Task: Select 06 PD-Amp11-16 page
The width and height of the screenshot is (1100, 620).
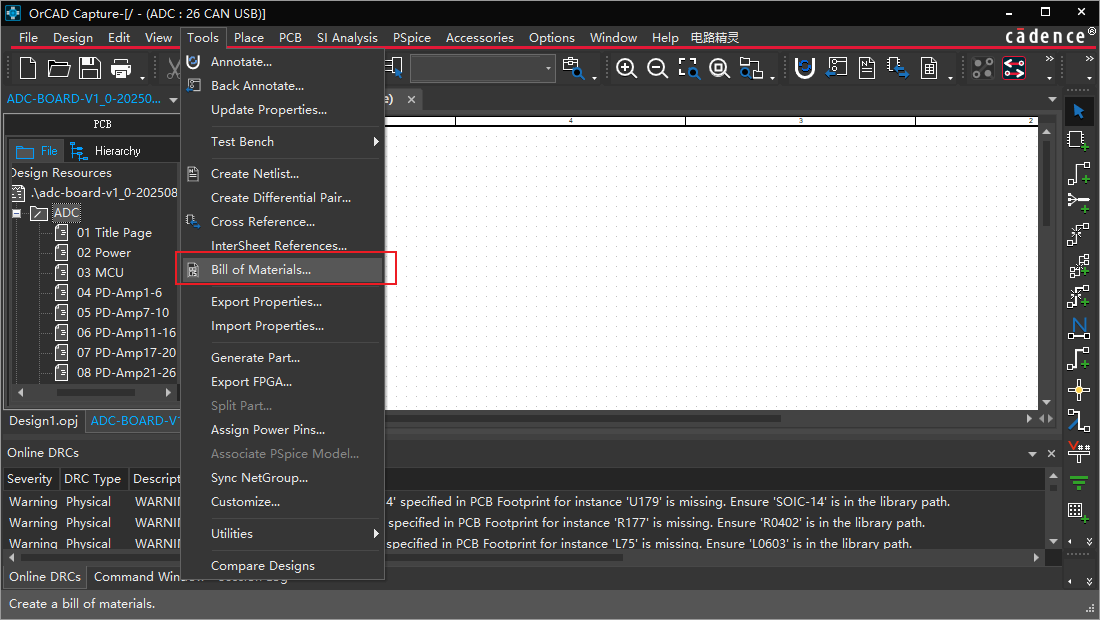Action: (x=126, y=332)
